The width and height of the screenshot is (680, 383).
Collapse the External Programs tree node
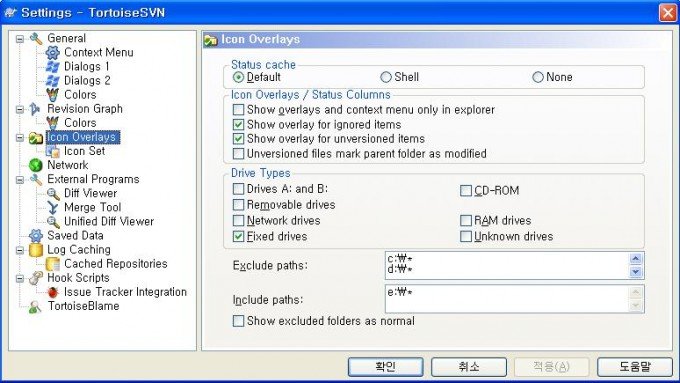coord(20,179)
